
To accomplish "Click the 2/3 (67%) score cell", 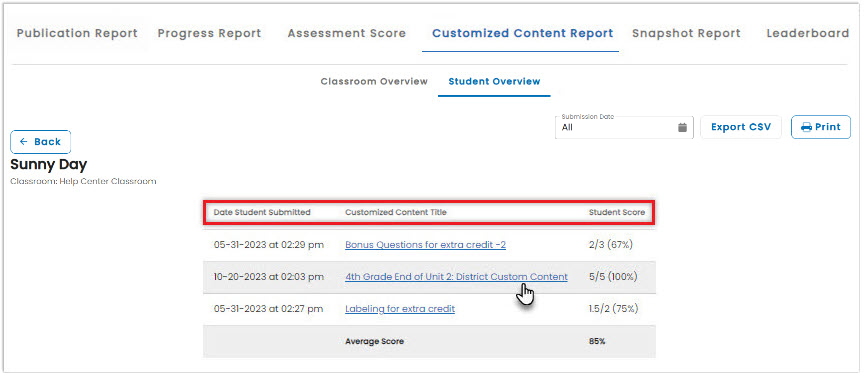I will coord(611,244).
